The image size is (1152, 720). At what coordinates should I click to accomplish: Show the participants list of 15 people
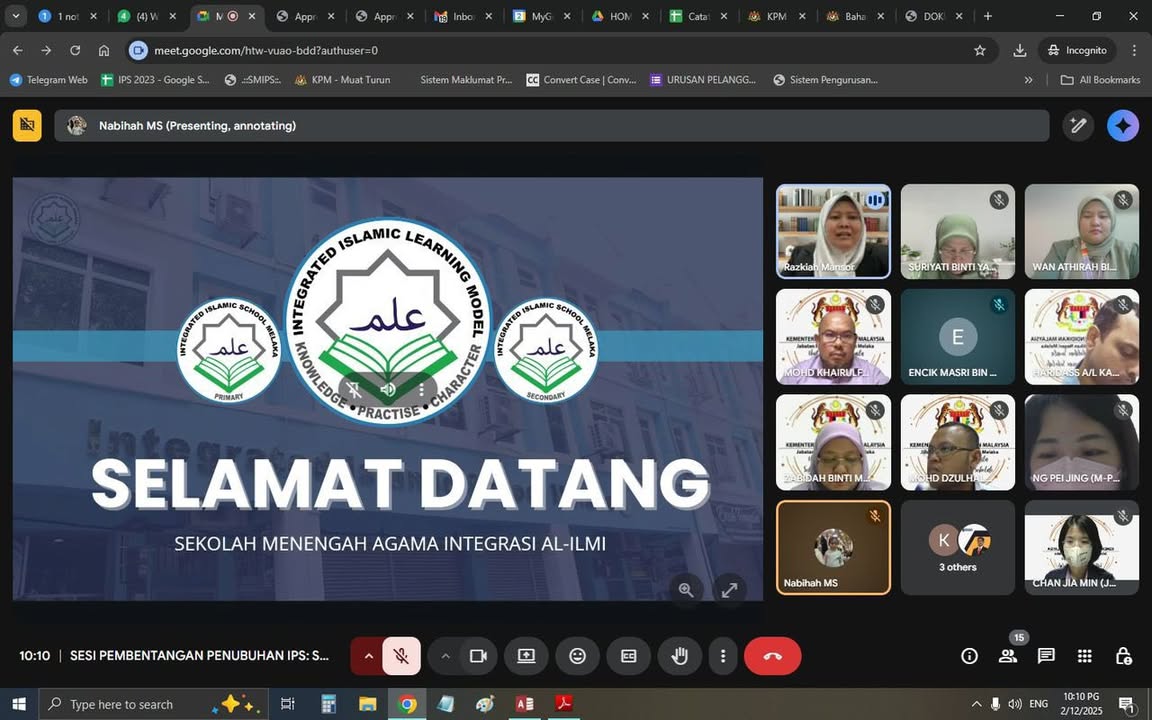click(x=1007, y=656)
